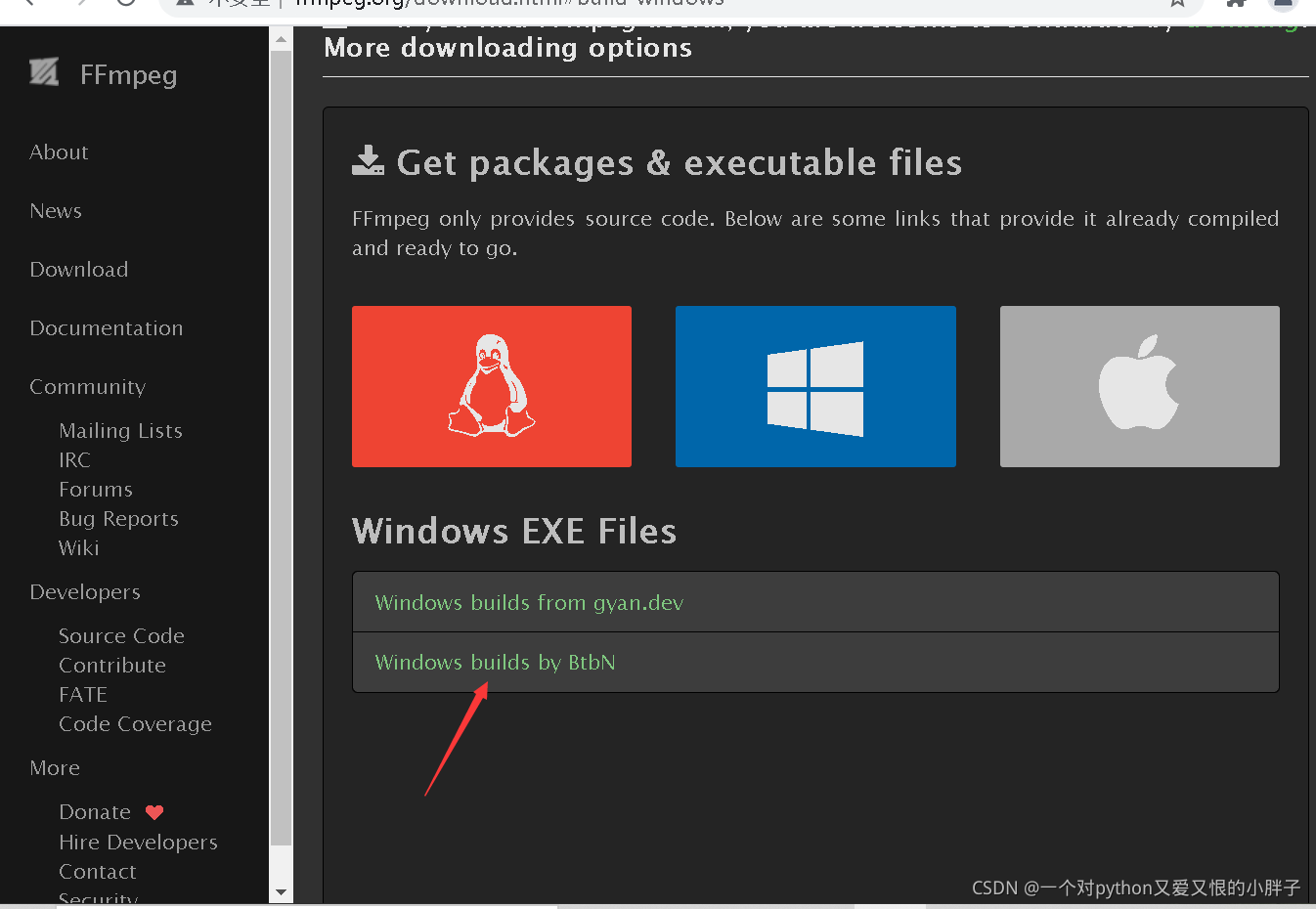Open the Donate link
The height and width of the screenshot is (909, 1316).
coord(95,812)
